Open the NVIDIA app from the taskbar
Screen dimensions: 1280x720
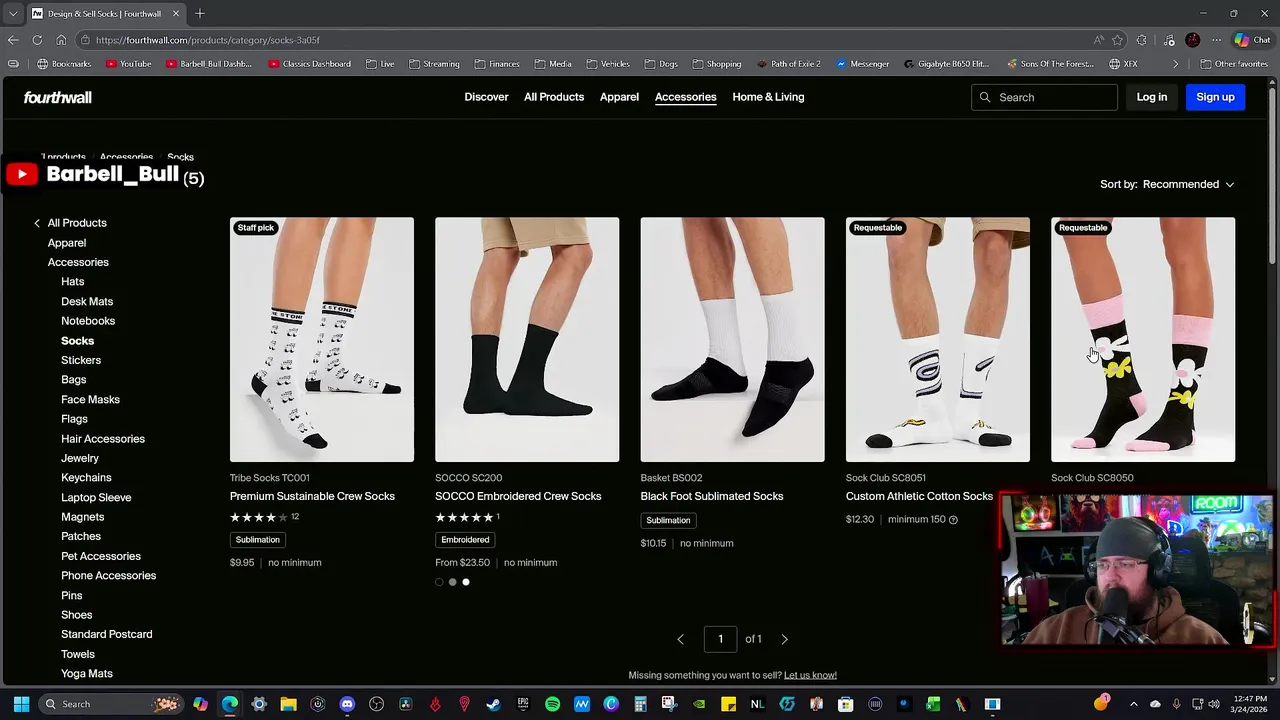tap(699, 704)
